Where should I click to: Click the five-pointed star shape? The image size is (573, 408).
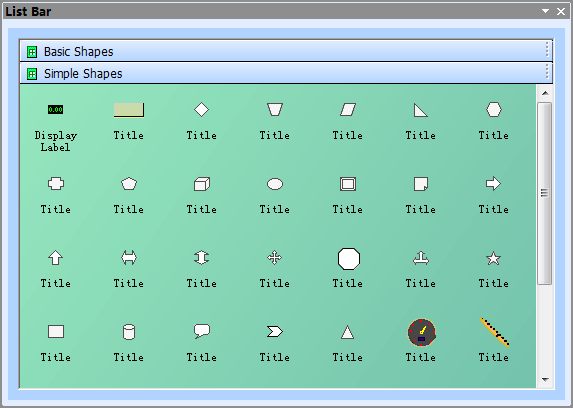(493, 258)
